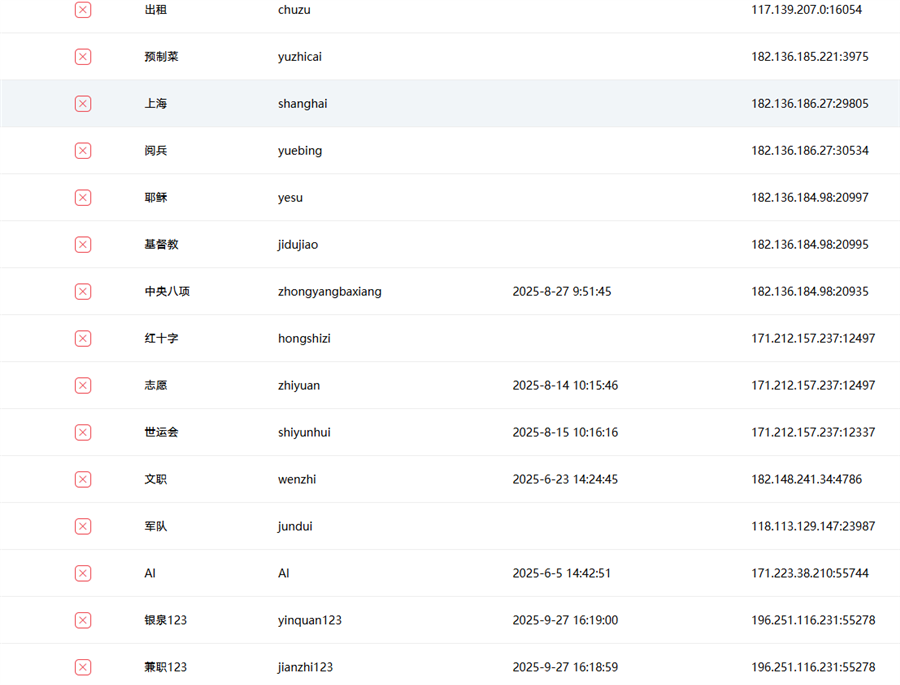Click the IP address 118.113.129.147:23987
Image resolution: width=900 pixels, height=685 pixels.
pos(813,527)
